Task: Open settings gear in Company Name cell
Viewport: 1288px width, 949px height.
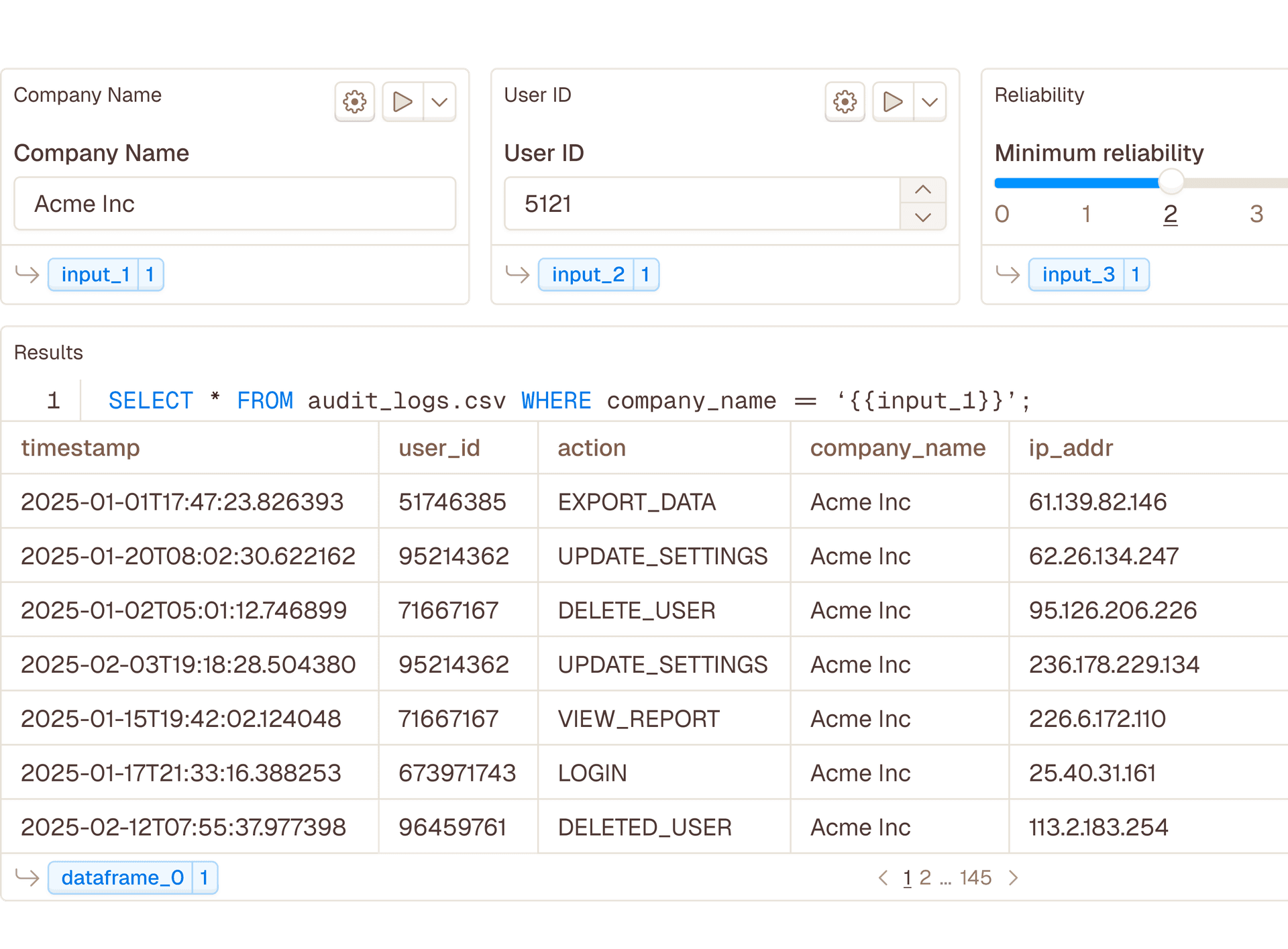Action: 354,102
